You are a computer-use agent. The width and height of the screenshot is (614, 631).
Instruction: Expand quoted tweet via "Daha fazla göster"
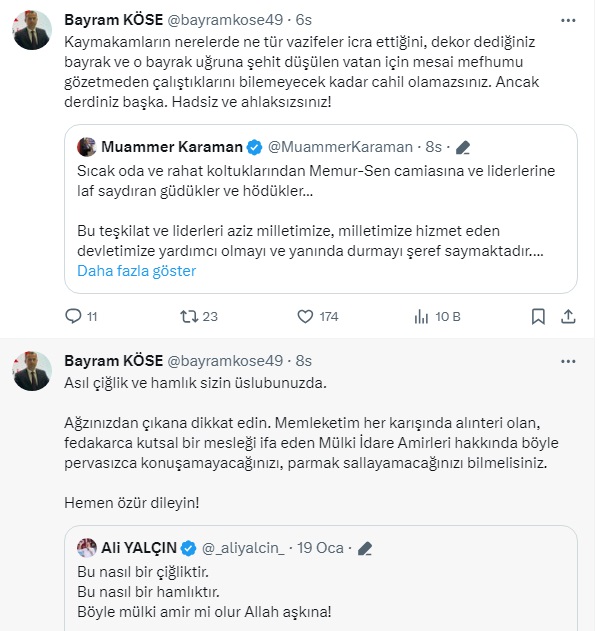click(136, 271)
